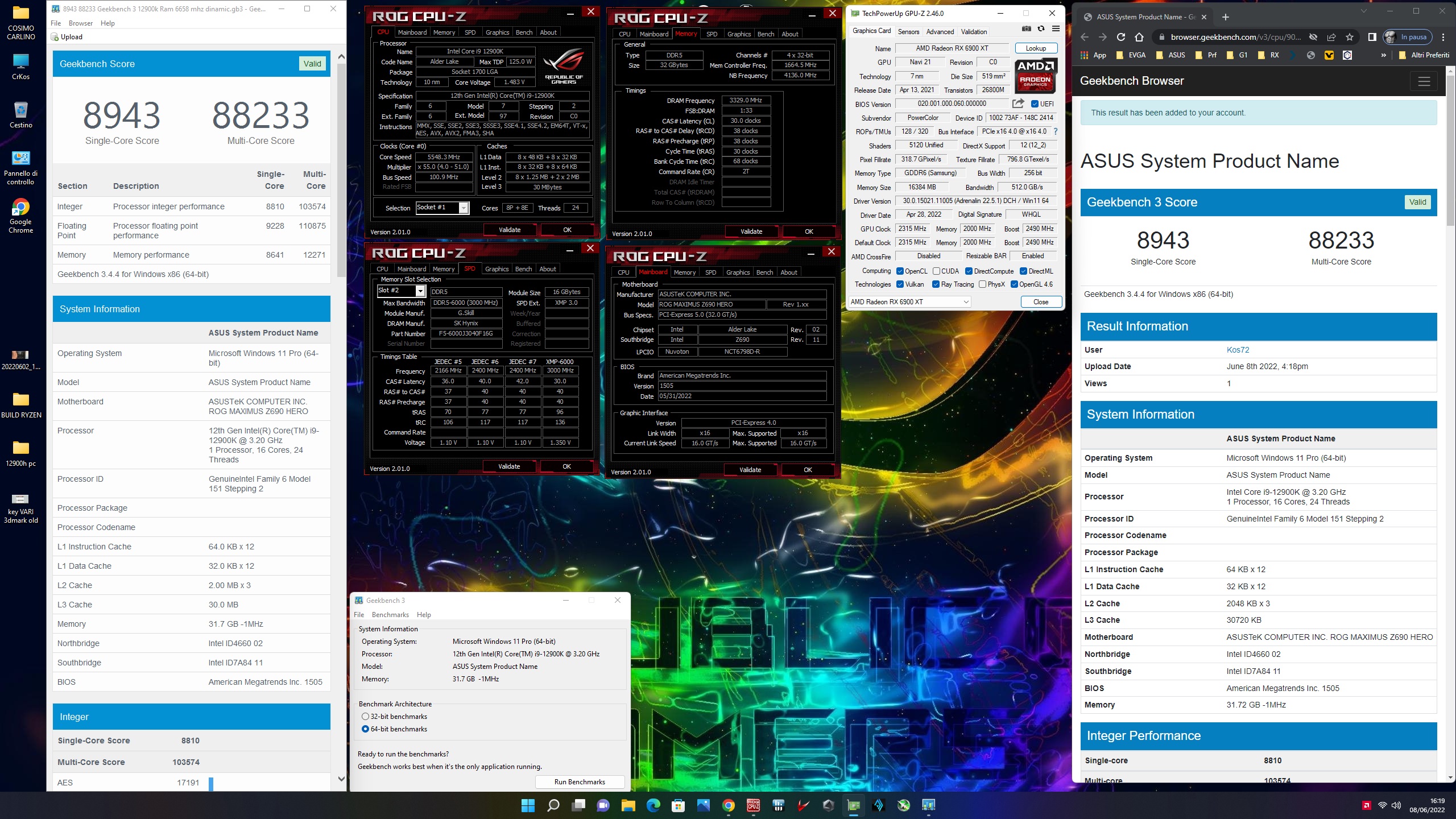Open the Windows Start menu
Image resolution: width=1456 pixels, height=819 pixels.
[528, 805]
